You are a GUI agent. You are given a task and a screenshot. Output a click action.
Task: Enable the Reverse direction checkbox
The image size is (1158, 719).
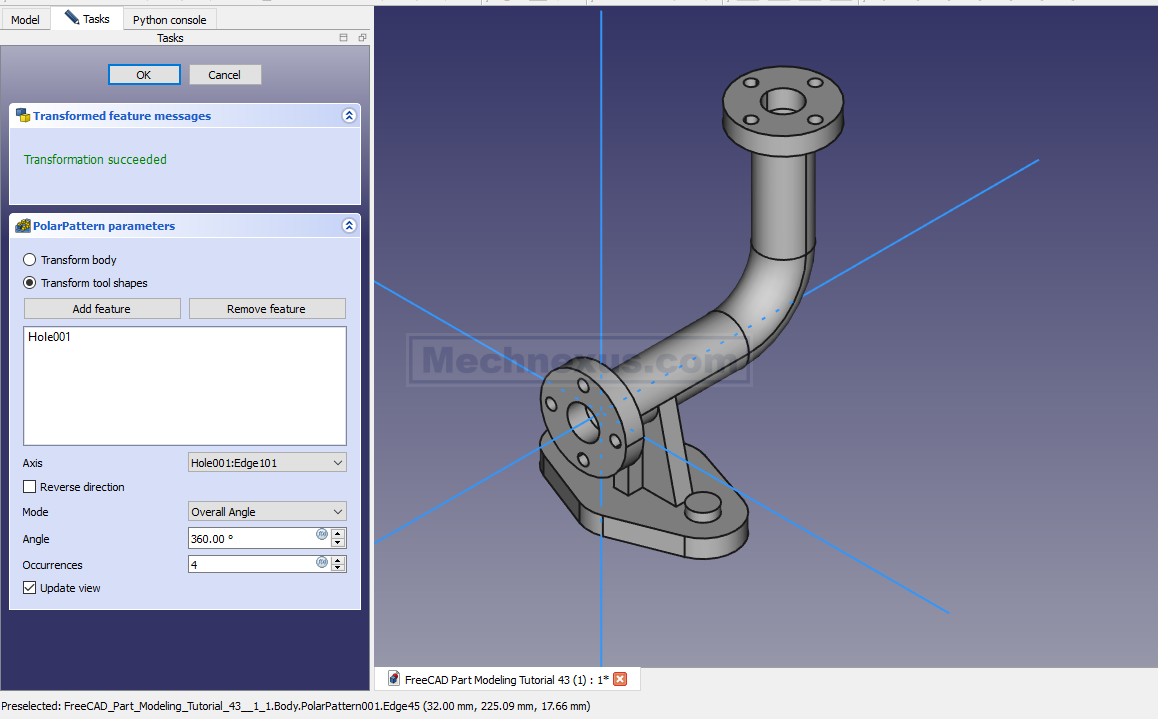click(30, 487)
